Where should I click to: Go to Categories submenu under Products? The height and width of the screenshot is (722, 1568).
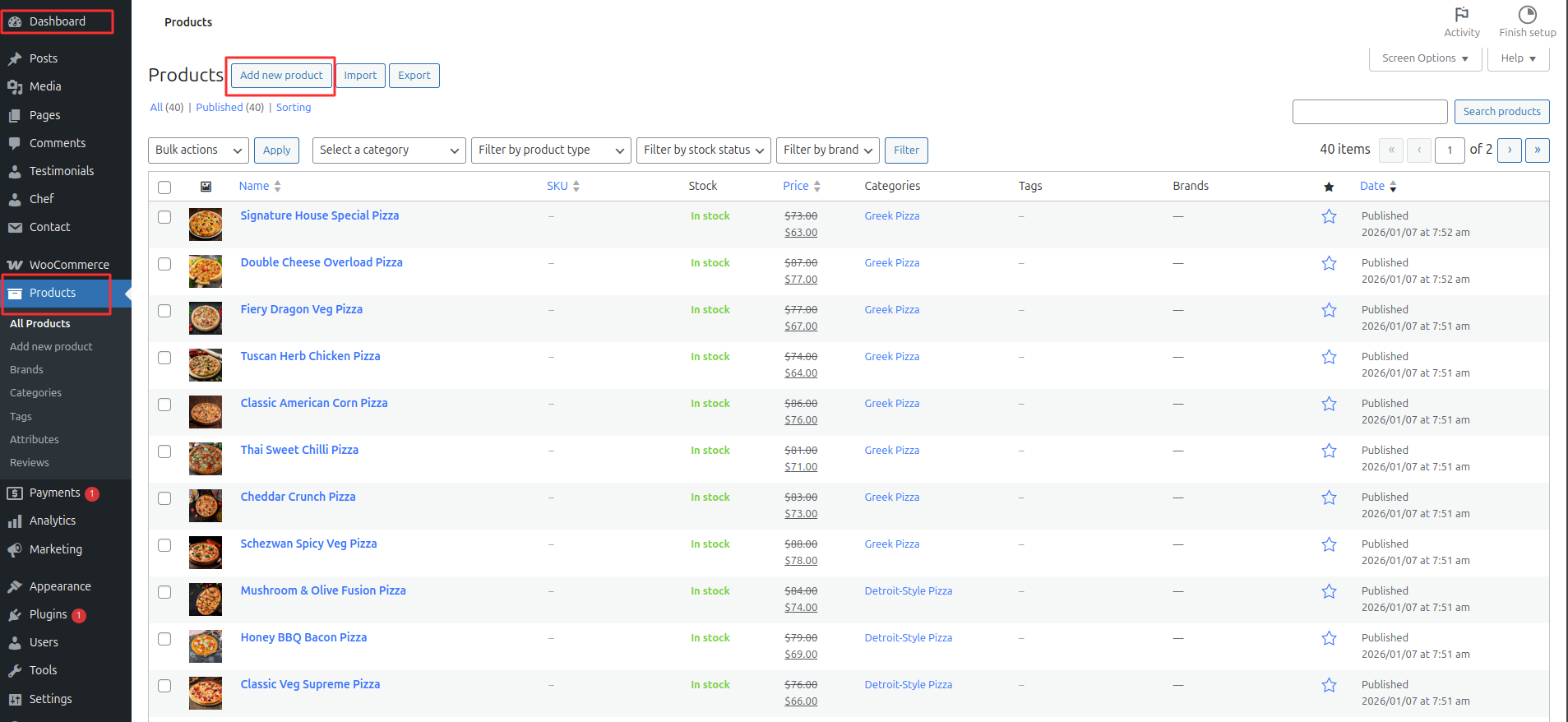[x=35, y=393]
